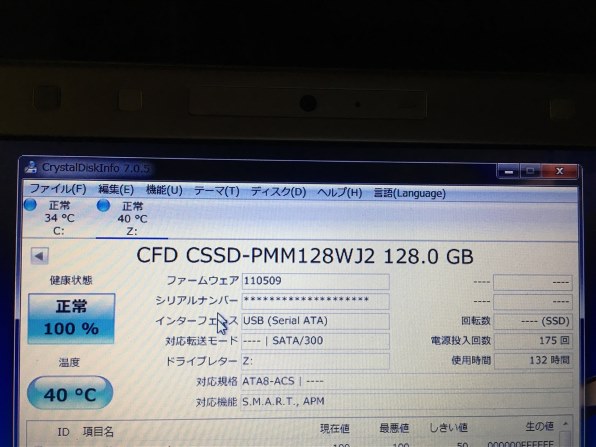Click the 生の値 column header

pyautogui.click(x=539, y=426)
